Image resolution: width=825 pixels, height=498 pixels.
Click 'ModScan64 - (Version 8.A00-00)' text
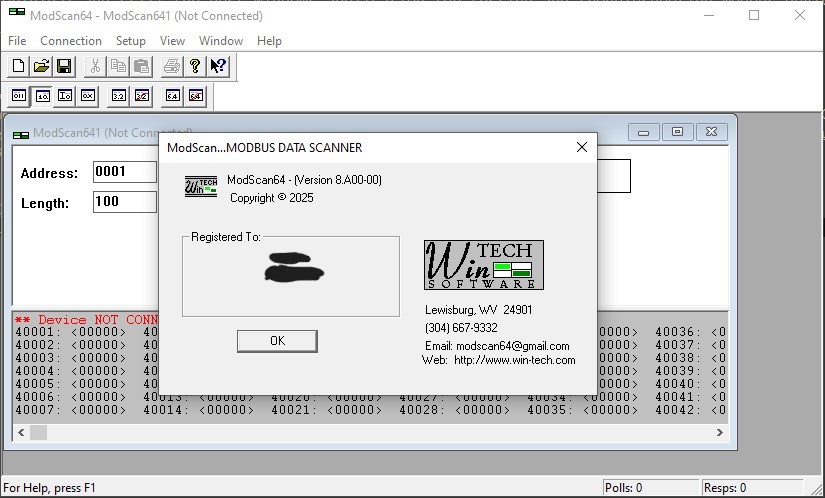point(304,180)
